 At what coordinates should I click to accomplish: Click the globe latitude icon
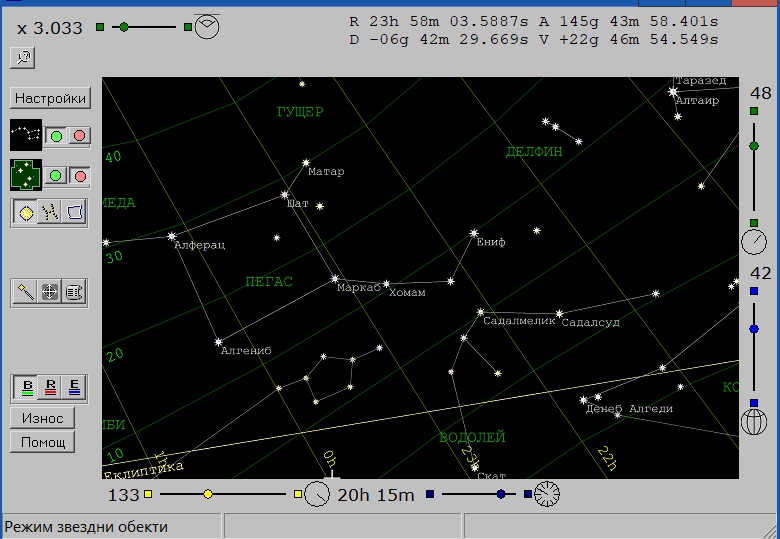pyautogui.click(x=754, y=422)
